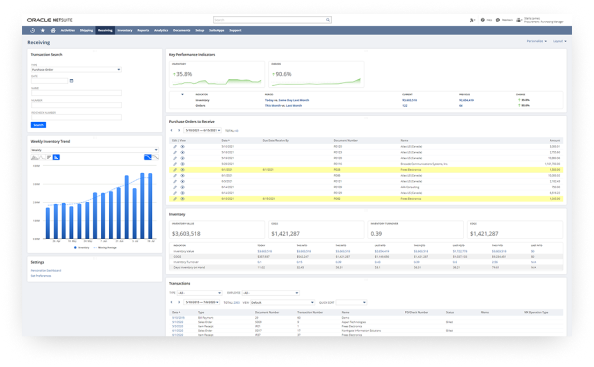594x367 pixels.
Task: Open the shortcuts star icon
Action: [43, 30]
